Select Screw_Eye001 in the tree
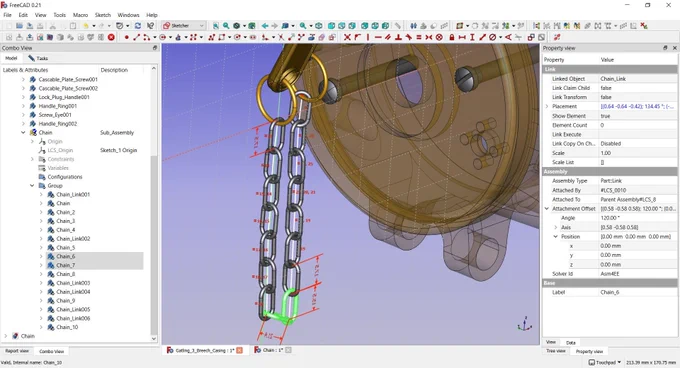This screenshot has width=680, height=368. (55, 115)
